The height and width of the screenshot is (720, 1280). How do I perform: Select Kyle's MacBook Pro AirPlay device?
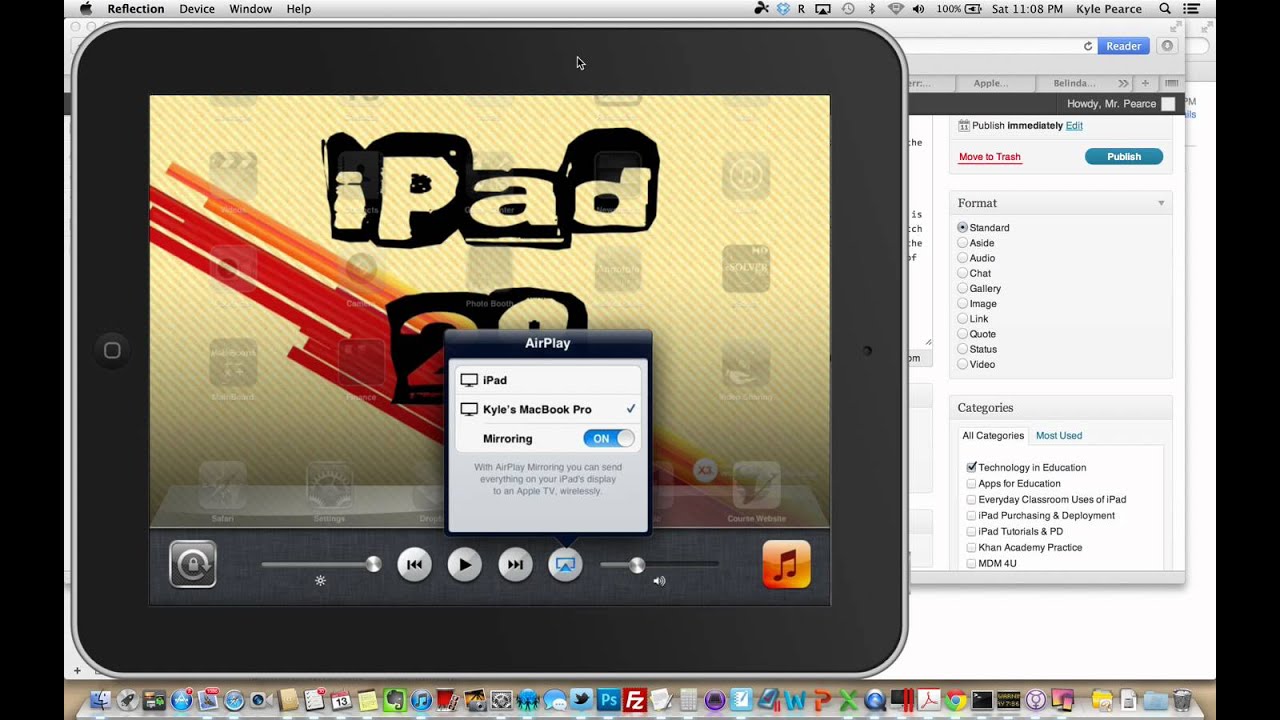pyautogui.click(x=548, y=409)
